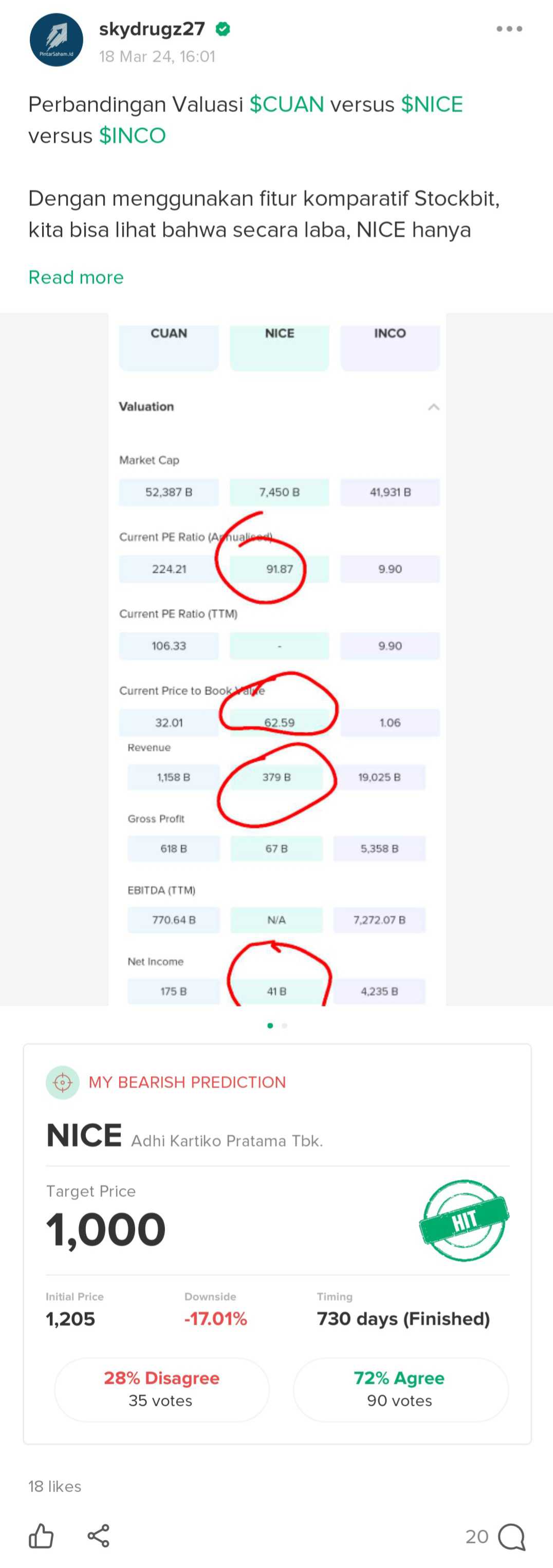Open the $INCO ticker link
Viewport: 553px width, 1568px height.
point(132,136)
